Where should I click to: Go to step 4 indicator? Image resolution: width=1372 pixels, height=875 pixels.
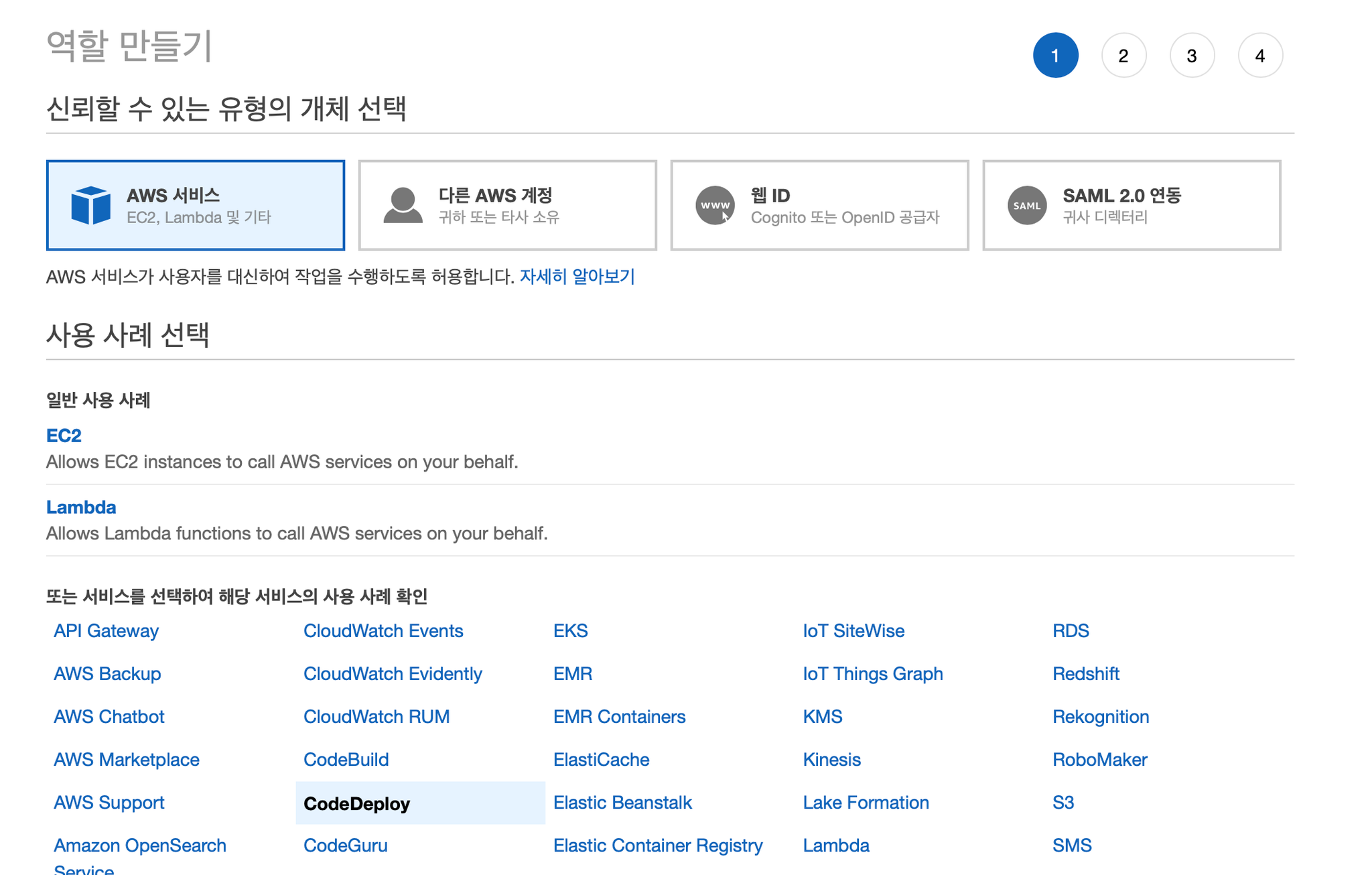click(1261, 56)
